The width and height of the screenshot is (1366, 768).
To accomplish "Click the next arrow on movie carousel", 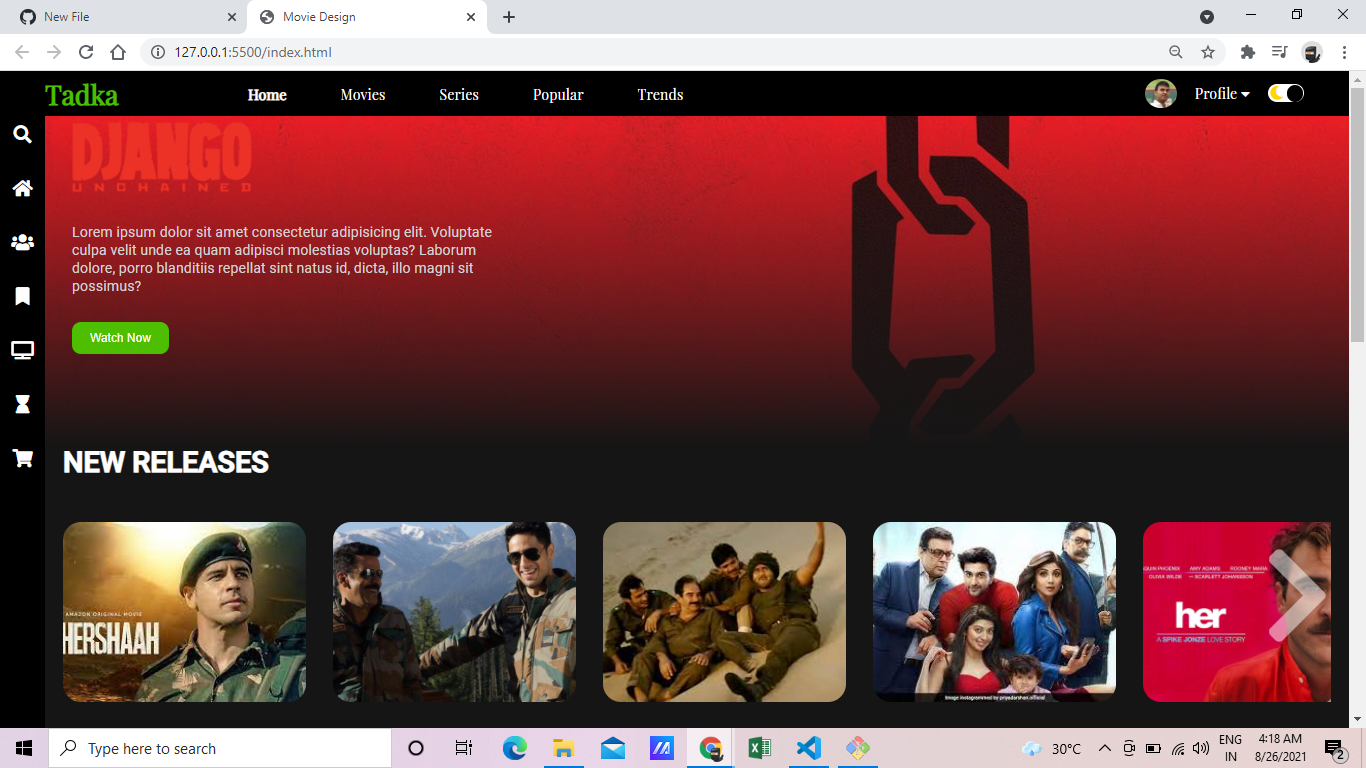I will (x=1296, y=596).
